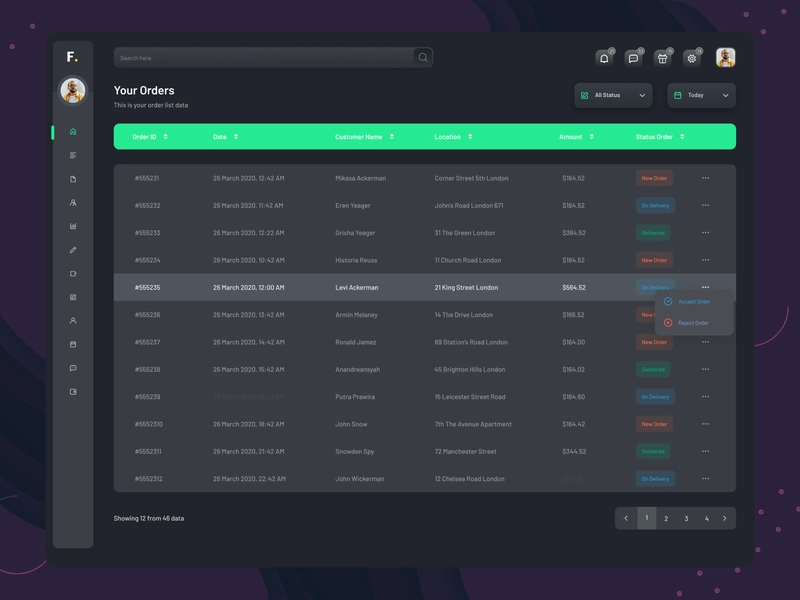The height and width of the screenshot is (600, 800).
Task: Select customer name Armin Melaney
Action: 357,315
